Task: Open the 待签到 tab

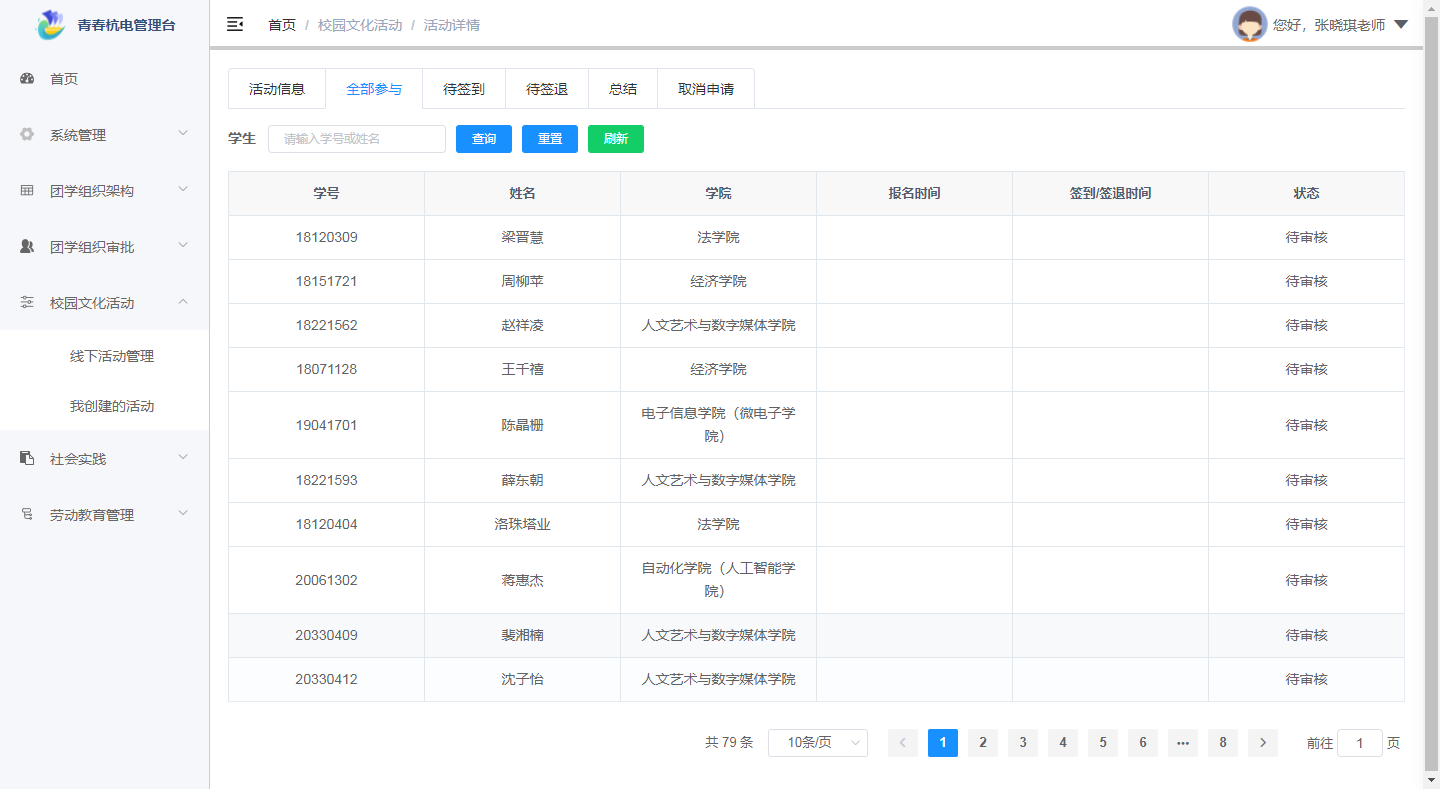Action: 464,88
